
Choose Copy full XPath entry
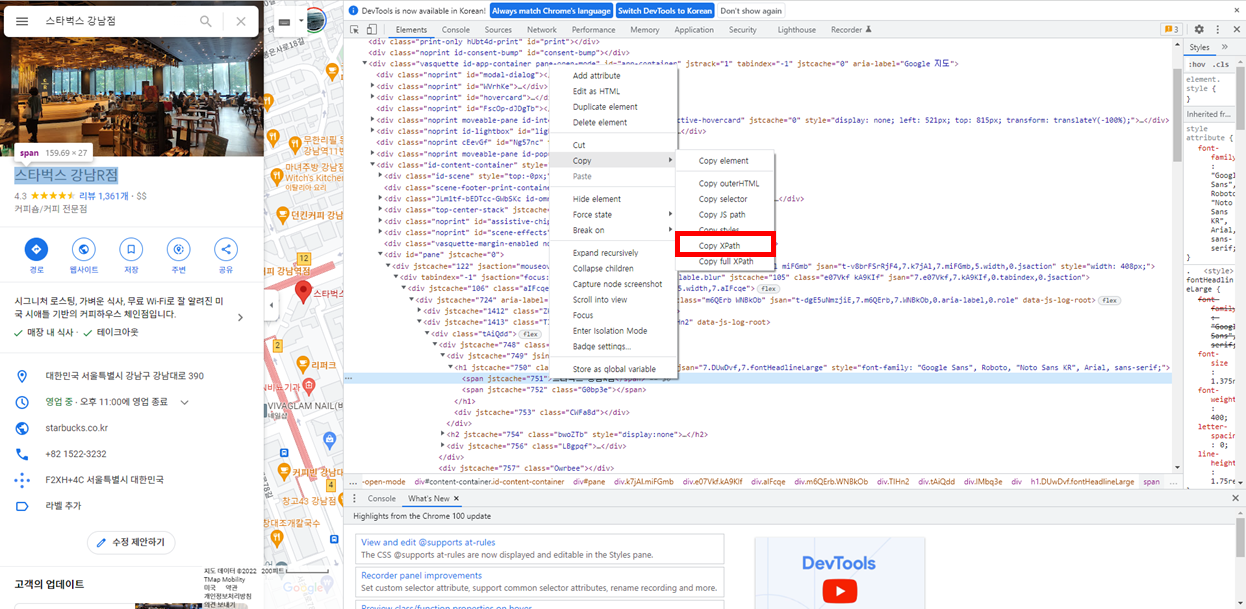[x=726, y=261]
